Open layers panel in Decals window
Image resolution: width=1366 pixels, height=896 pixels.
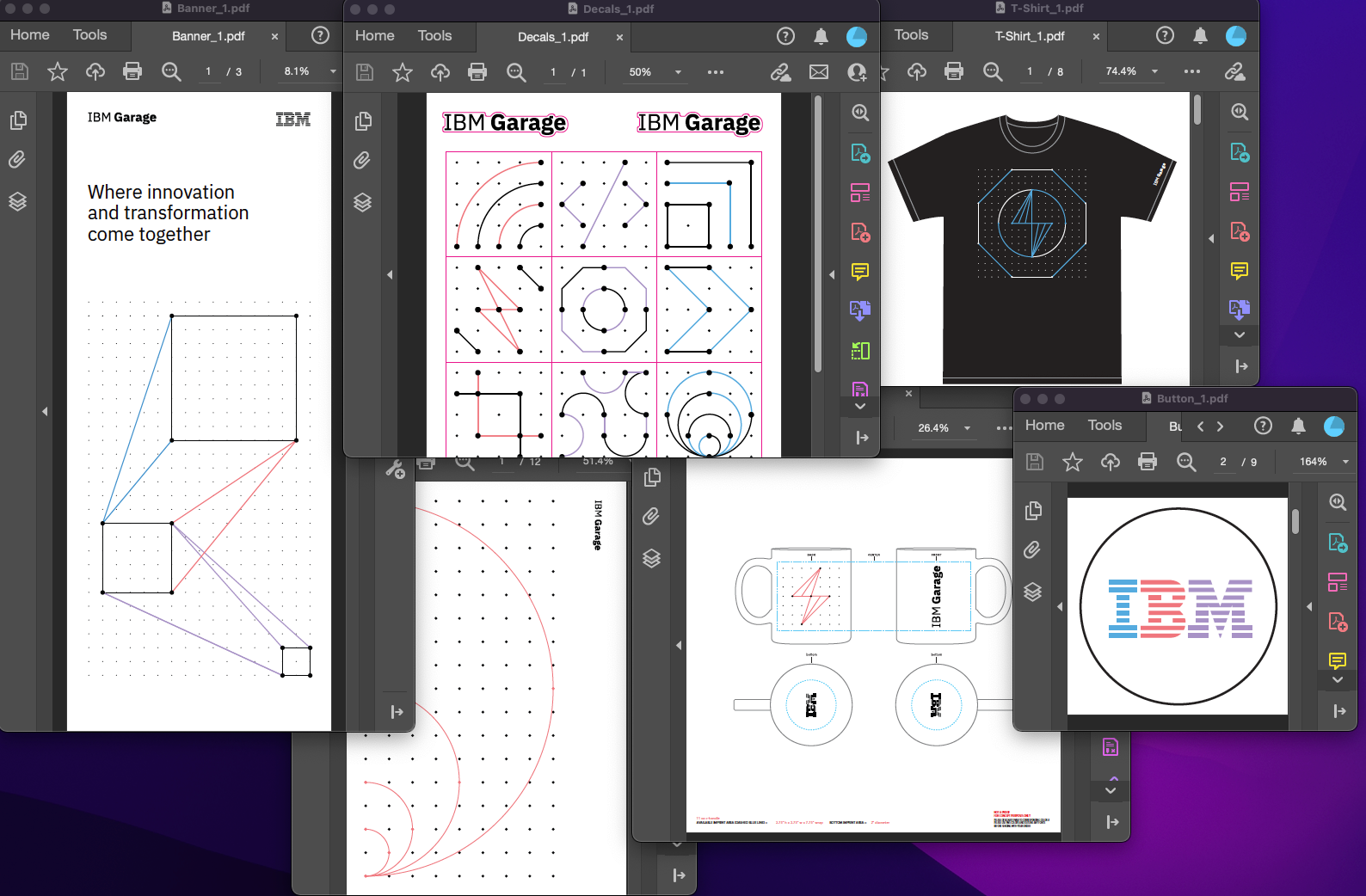[x=363, y=203]
